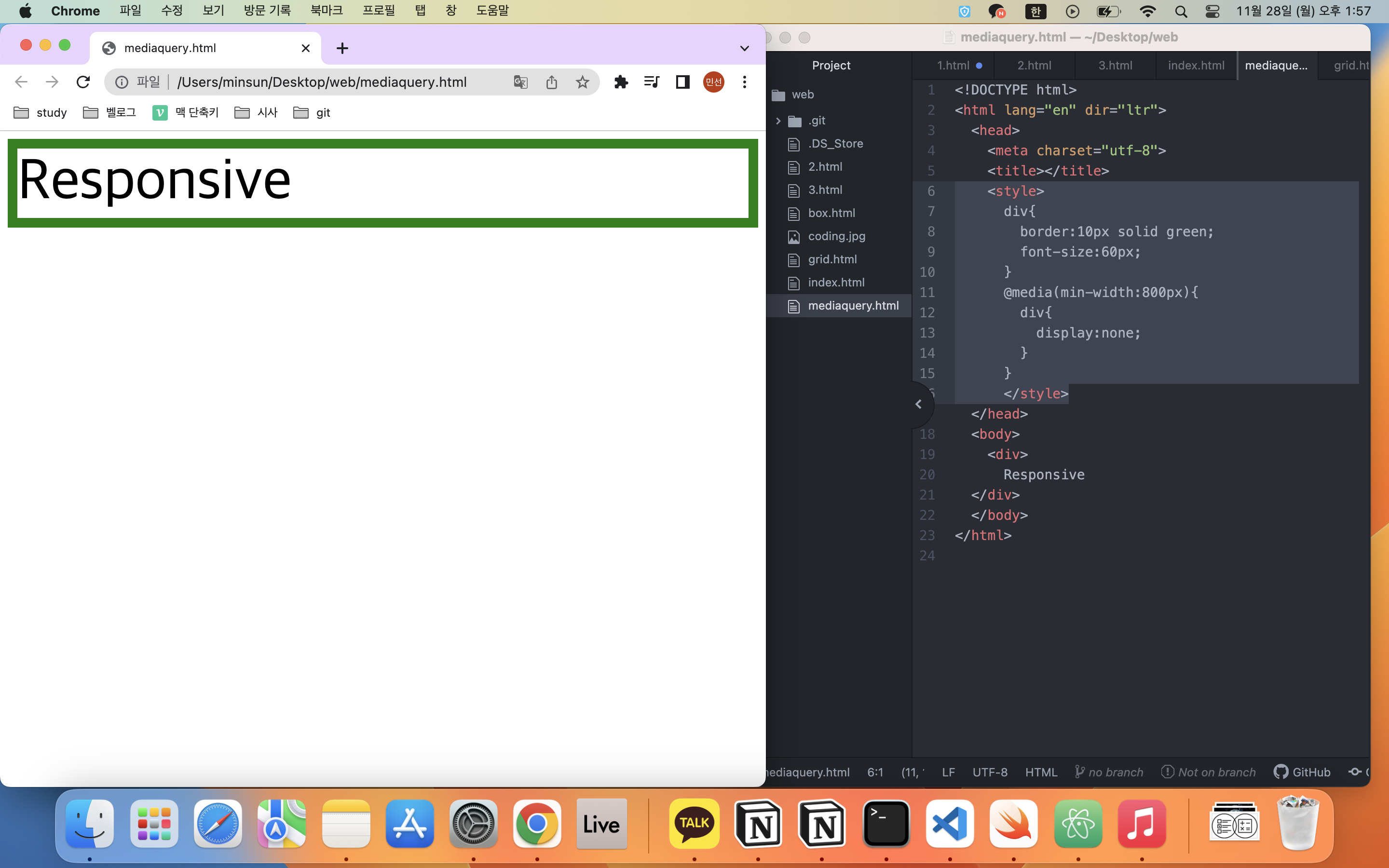Open Visual Studio Code from the Dock

[949, 824]
